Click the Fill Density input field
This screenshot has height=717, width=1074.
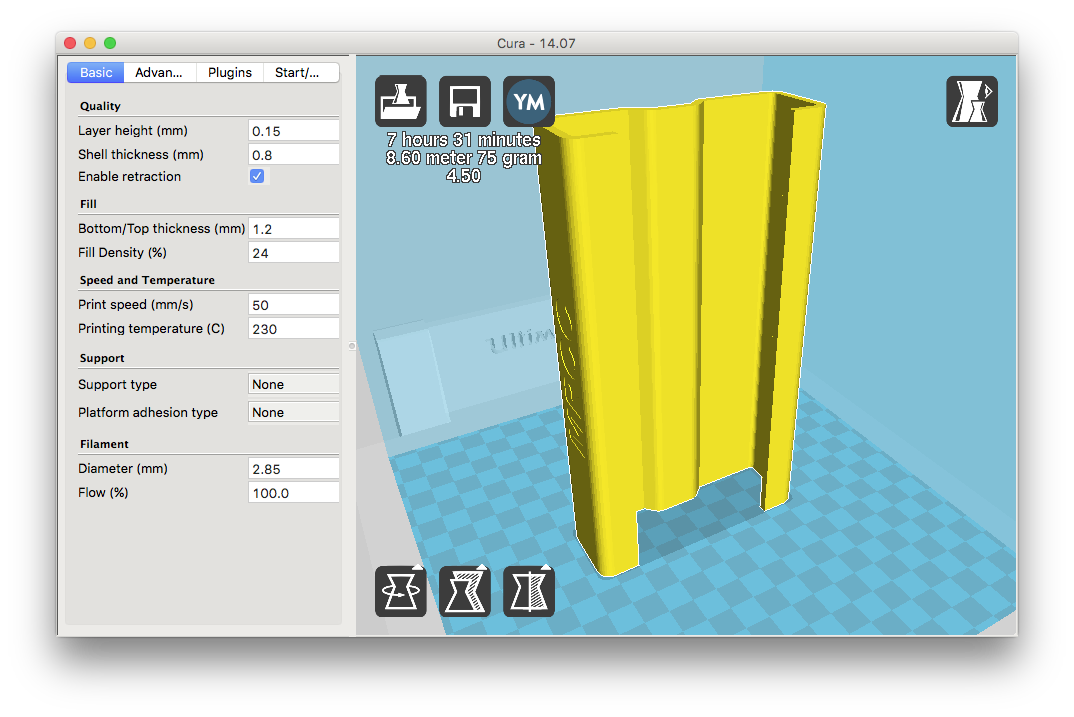pyautogui.click(x=293, y=254)
